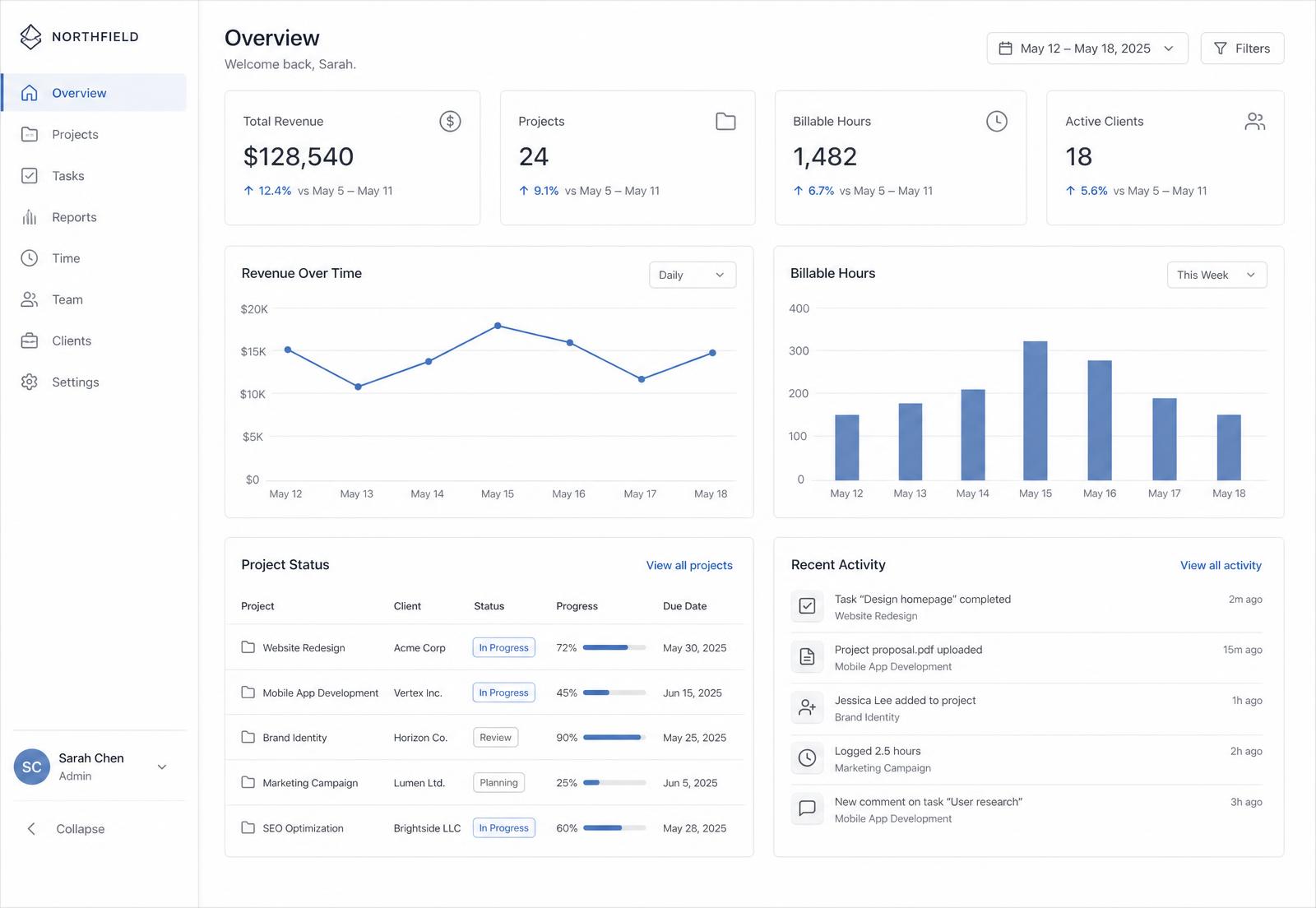Click the $128,540 total revenue value
The height and width of the screenshot is (908, 1316).
(299, 156)
